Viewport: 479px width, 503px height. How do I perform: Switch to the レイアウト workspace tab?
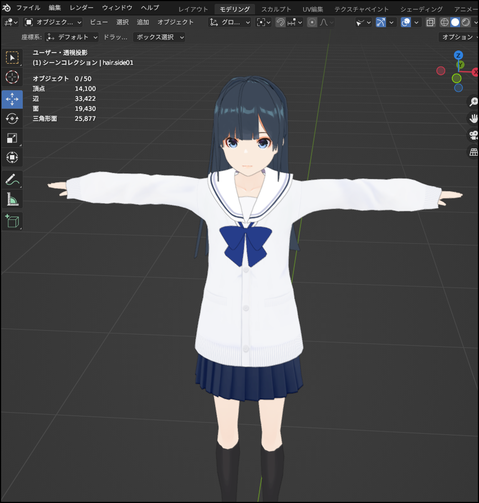[193, 9]
